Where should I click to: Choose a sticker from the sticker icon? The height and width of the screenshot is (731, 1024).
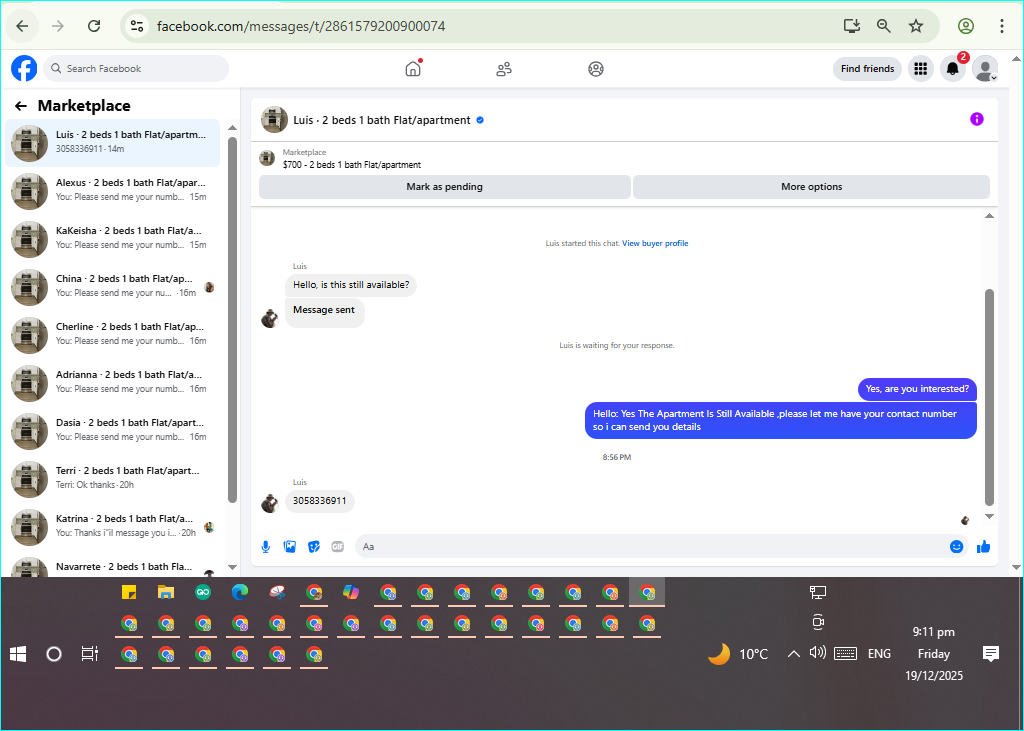pyautogui.click(x=314, y=547)
